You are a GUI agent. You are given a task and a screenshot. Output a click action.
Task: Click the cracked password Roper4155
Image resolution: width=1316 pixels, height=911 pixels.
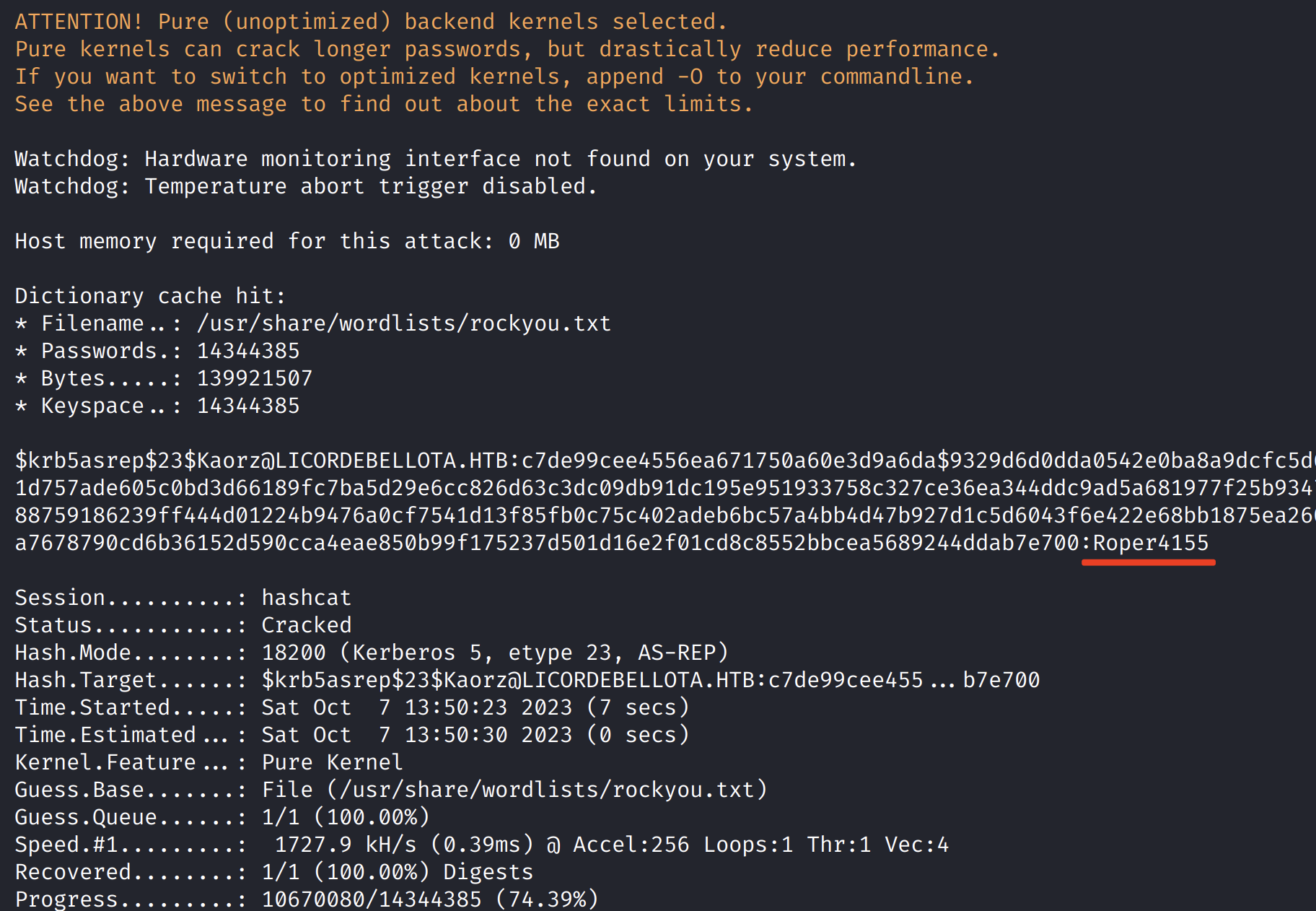coord(1150,543)
